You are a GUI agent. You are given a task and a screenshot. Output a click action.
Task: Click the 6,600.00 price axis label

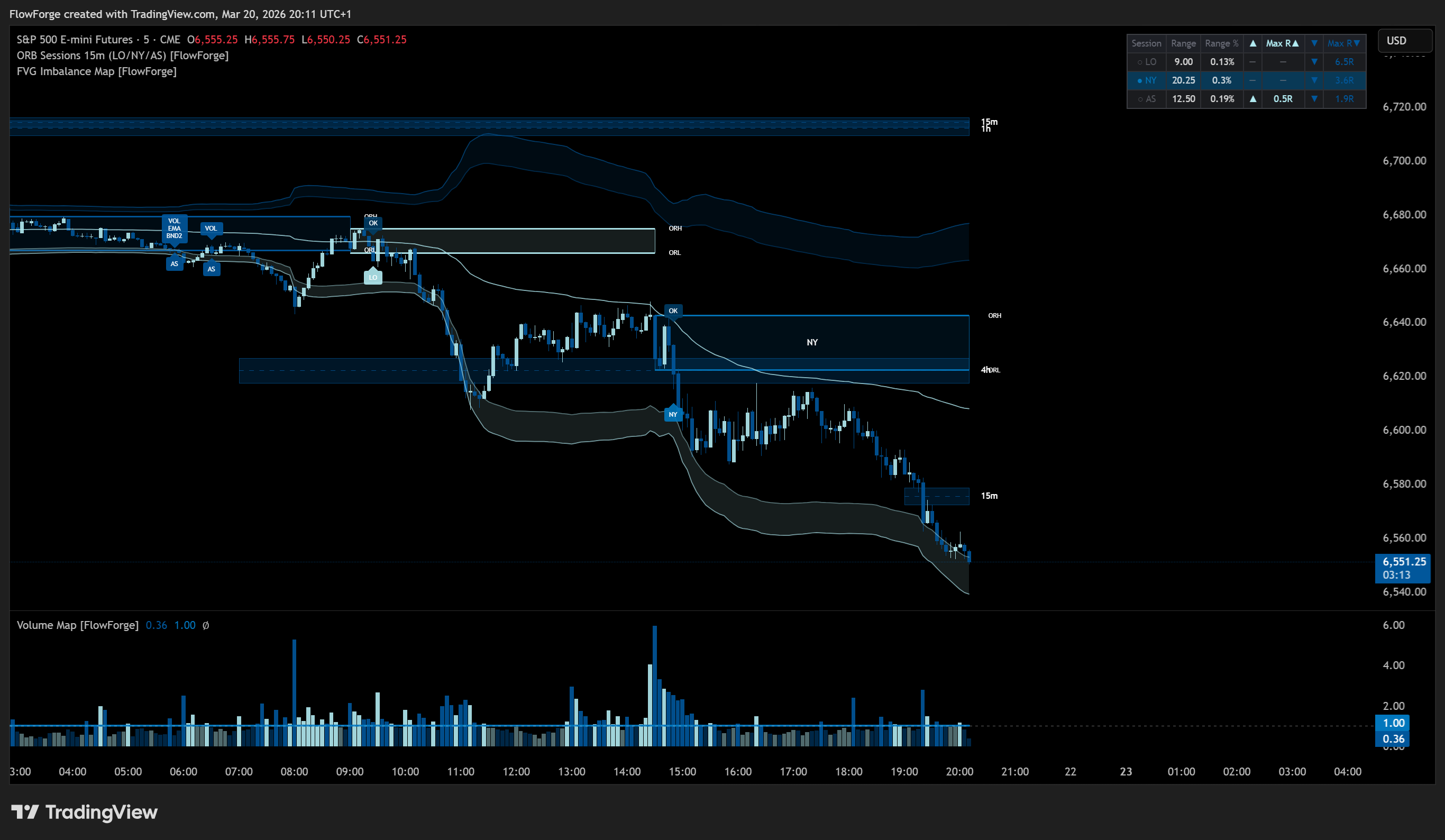[1404, 430]
